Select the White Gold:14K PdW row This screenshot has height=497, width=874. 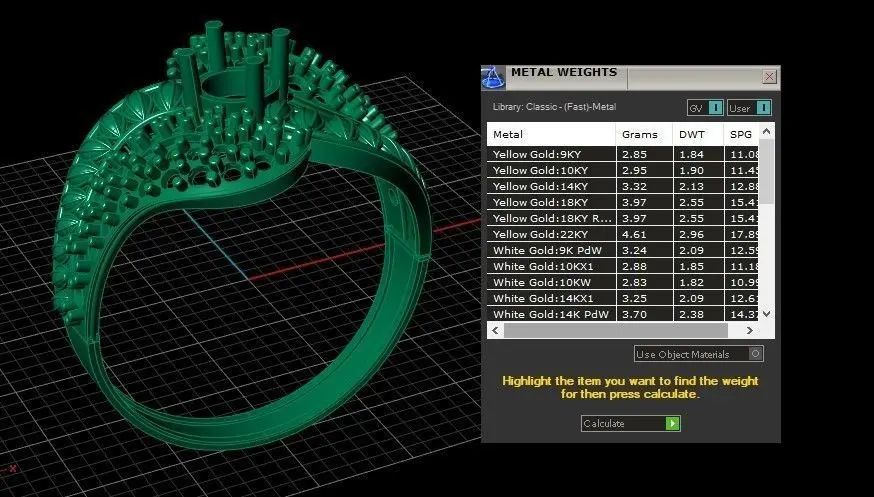click(623, 314)
